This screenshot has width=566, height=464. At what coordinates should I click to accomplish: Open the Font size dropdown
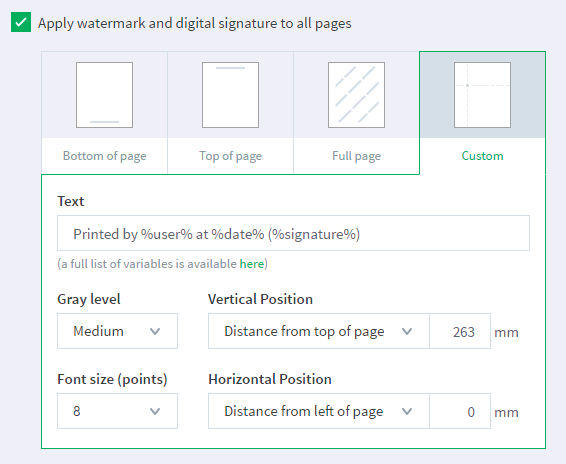117,411
